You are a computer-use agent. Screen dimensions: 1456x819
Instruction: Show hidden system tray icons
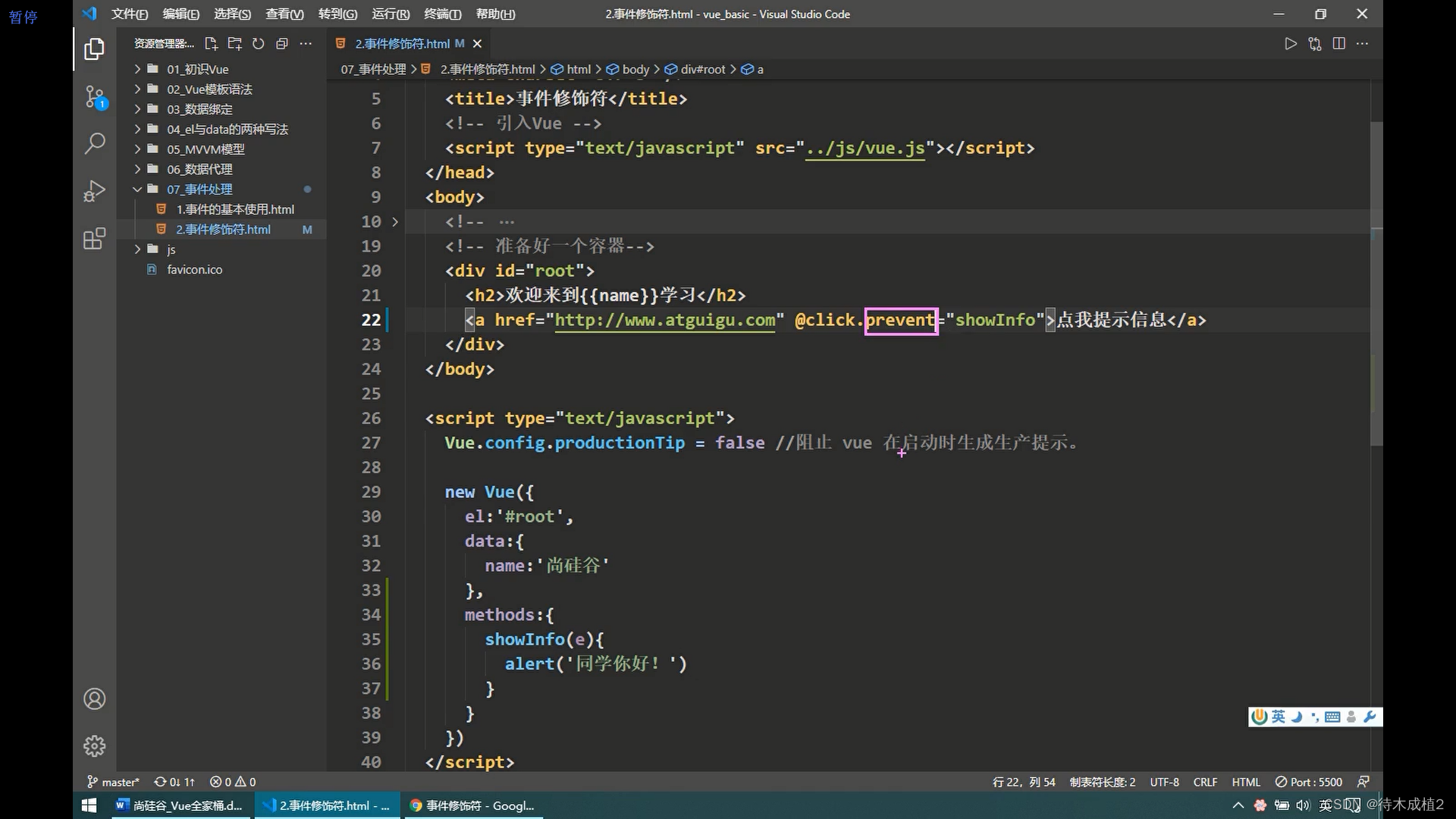1238,805
